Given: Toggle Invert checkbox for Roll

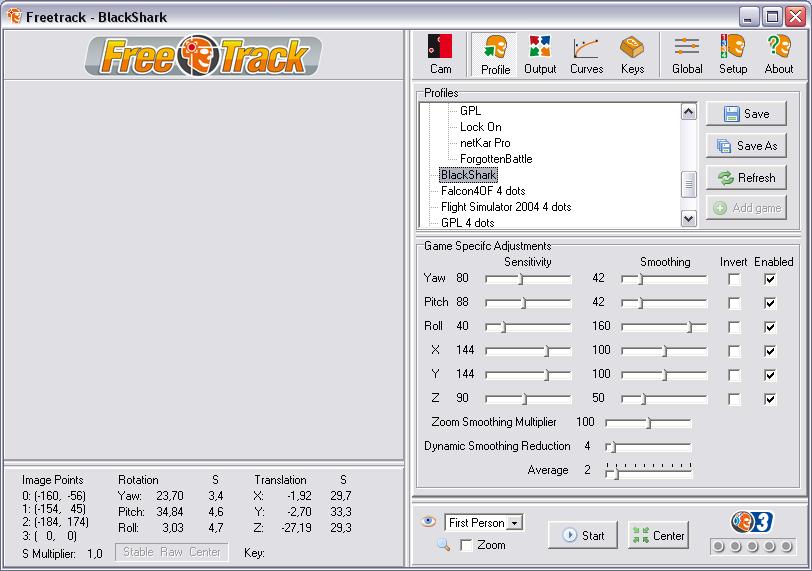Looking at the screenshot, I should tap(734, 327).
